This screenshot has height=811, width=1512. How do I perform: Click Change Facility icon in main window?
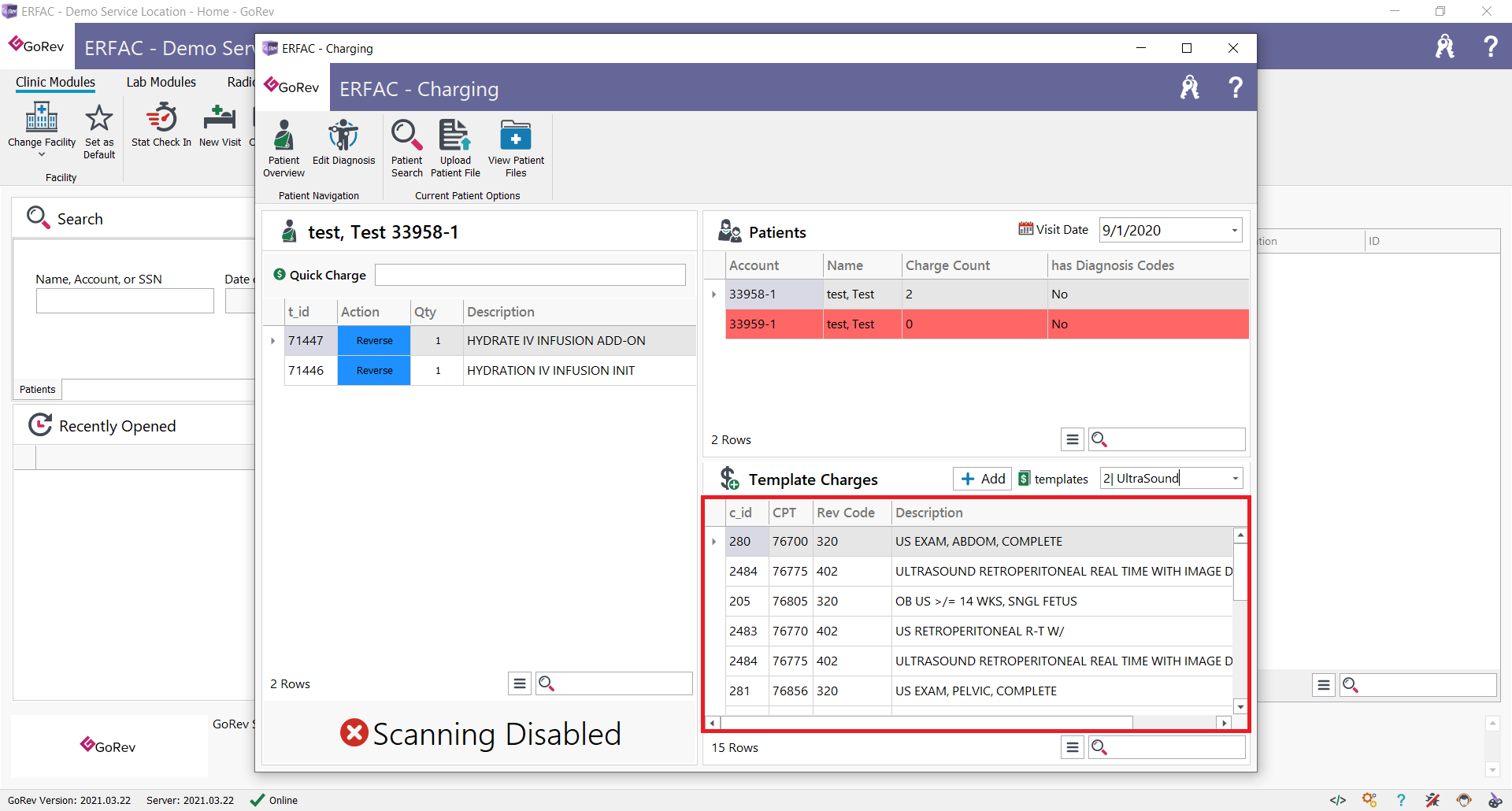pos(42,118)
